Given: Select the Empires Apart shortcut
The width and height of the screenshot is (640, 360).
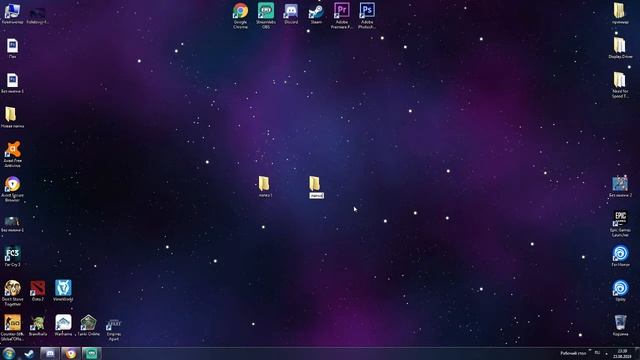Looking at the screenshot, I should [114, 329].
